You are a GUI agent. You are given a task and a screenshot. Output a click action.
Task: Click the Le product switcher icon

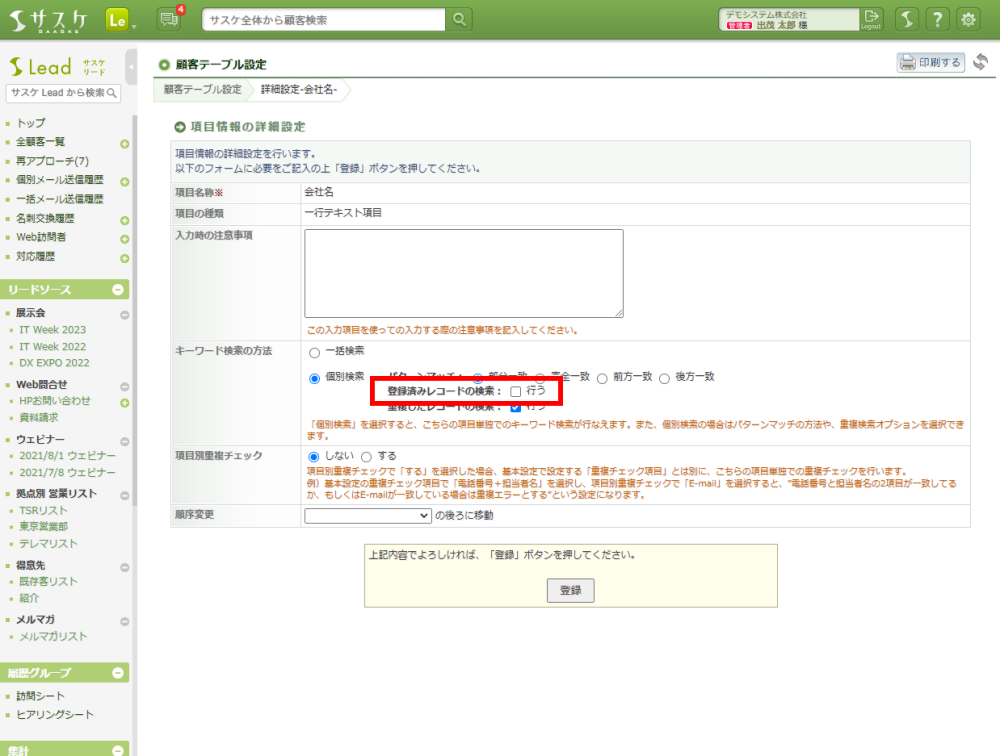point(117,19)
